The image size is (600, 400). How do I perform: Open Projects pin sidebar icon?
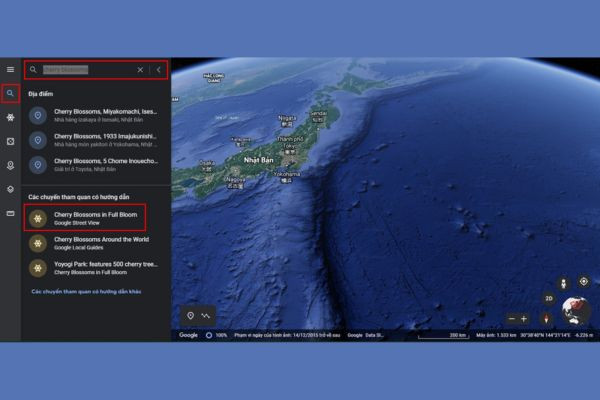10,165
